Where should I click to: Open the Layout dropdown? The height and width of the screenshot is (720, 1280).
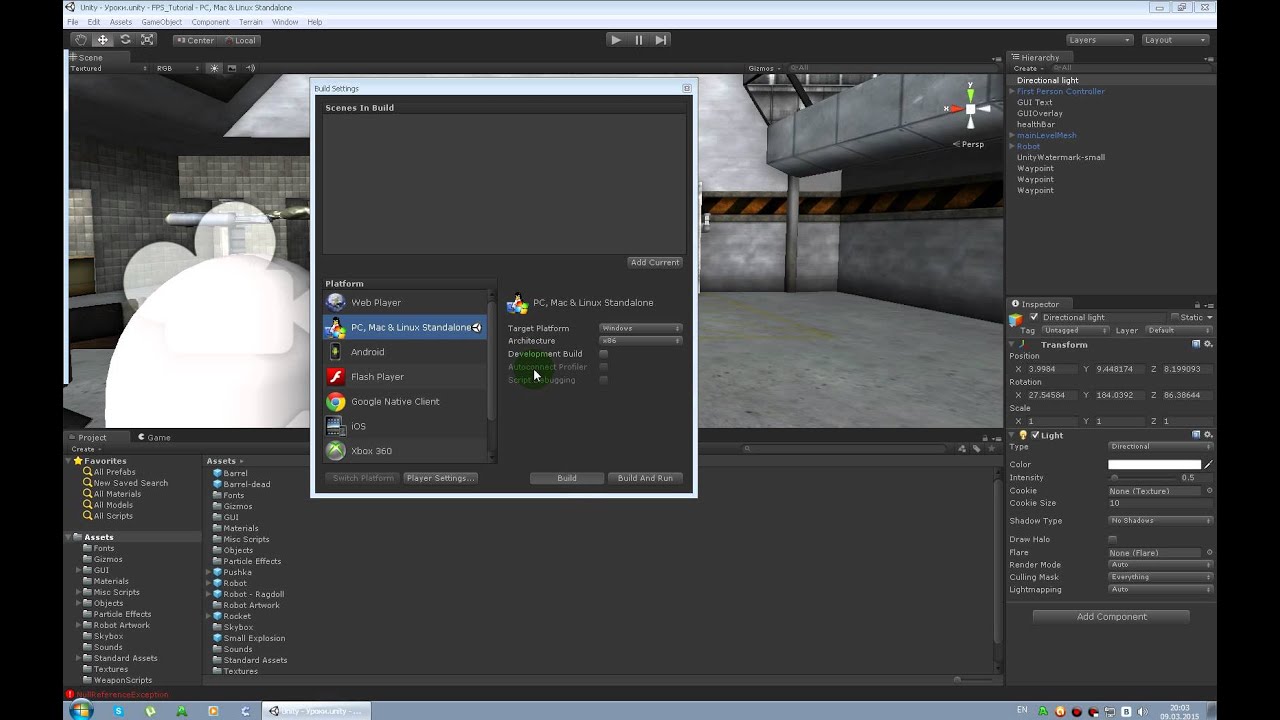(1175, 40)
